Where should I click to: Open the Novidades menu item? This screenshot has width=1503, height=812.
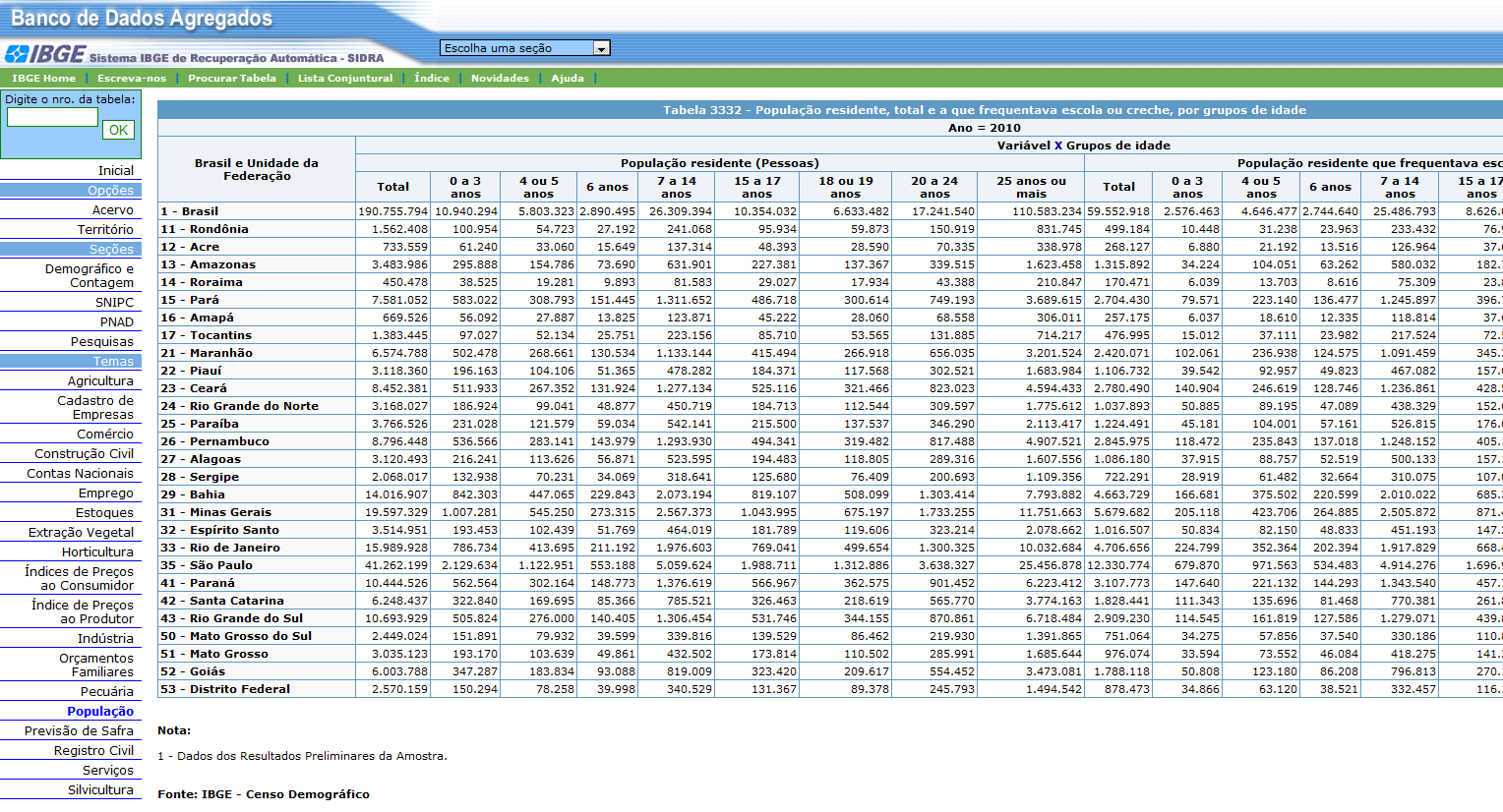[500, 78]
